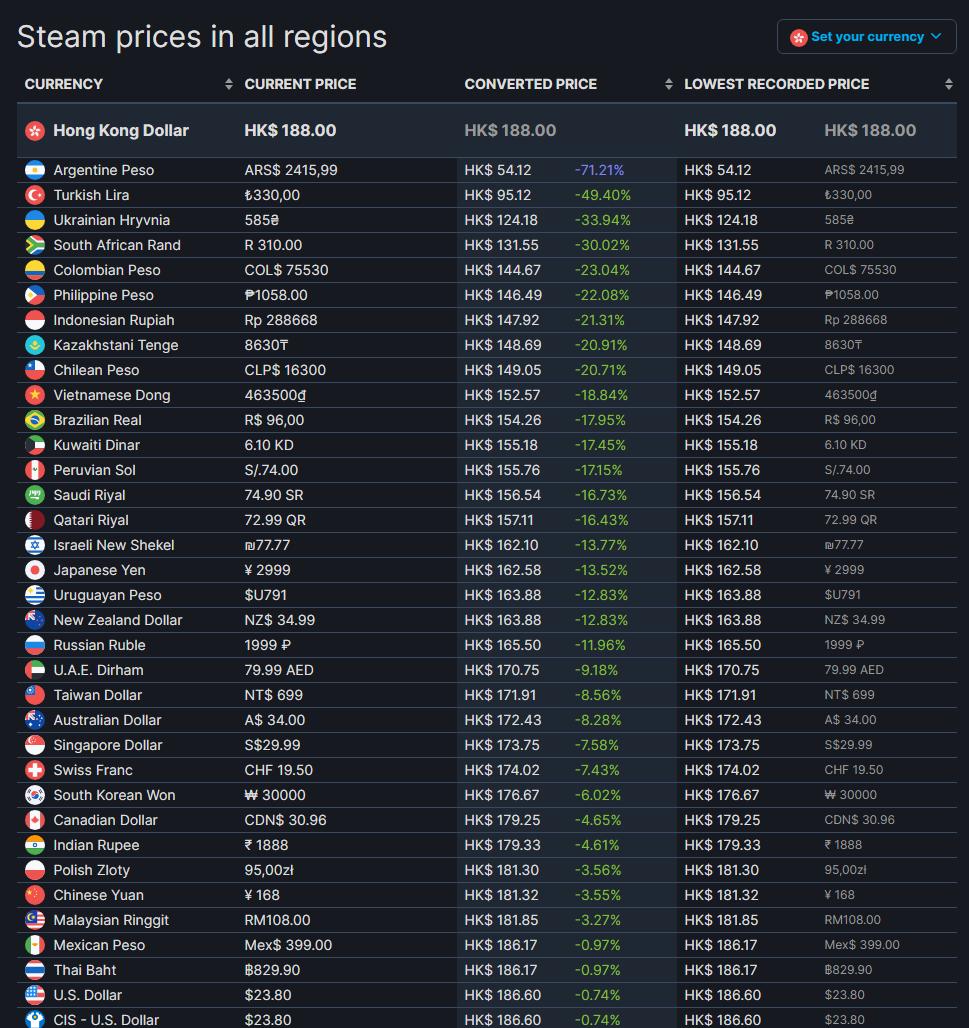969x1028 pixels.
Task: Click the Argentine Peso flag icon
Action: coord(35,170)
